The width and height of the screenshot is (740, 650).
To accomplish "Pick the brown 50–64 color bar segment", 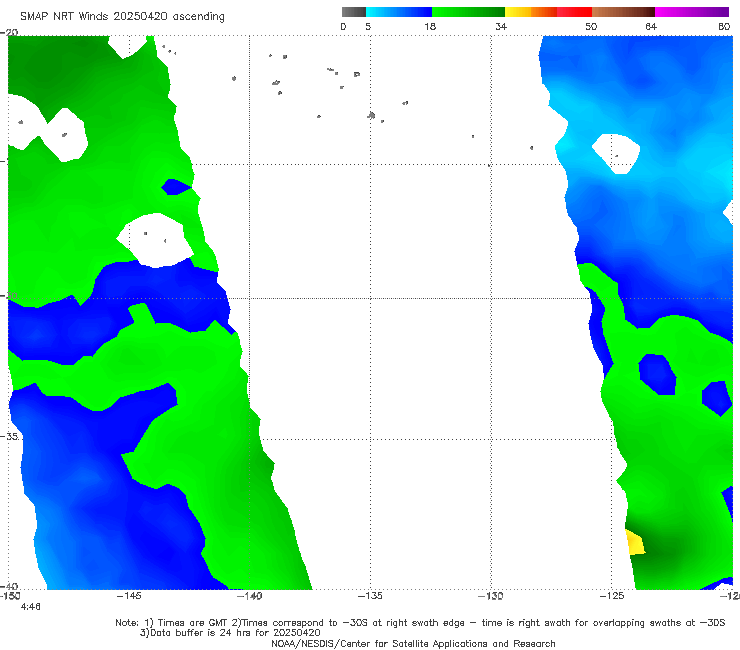I will [623, 12].
